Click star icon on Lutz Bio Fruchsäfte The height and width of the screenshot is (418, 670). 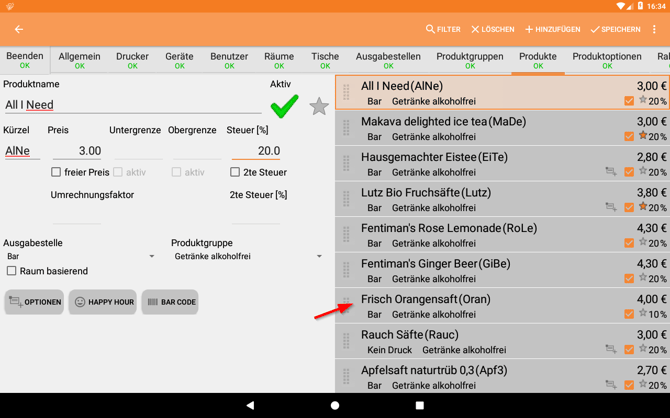(643, 207)
